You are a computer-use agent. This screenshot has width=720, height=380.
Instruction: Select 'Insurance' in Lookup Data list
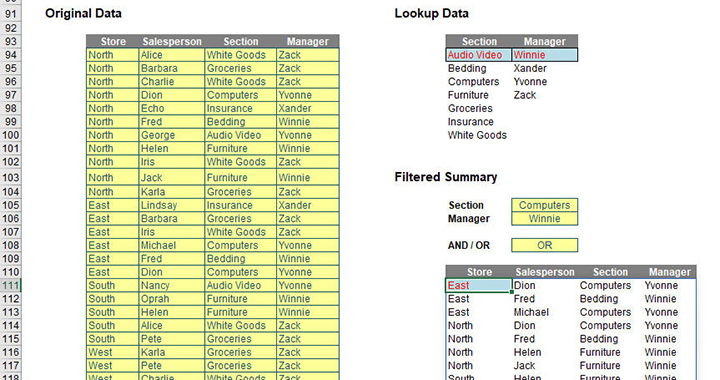tap(471, 122)
